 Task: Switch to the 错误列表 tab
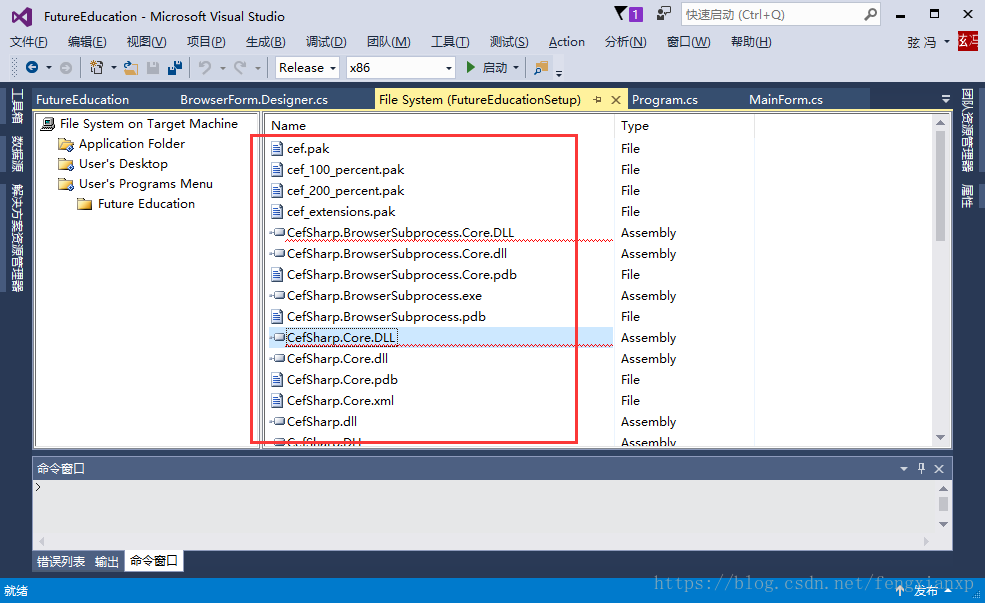(x=61, y=562)
